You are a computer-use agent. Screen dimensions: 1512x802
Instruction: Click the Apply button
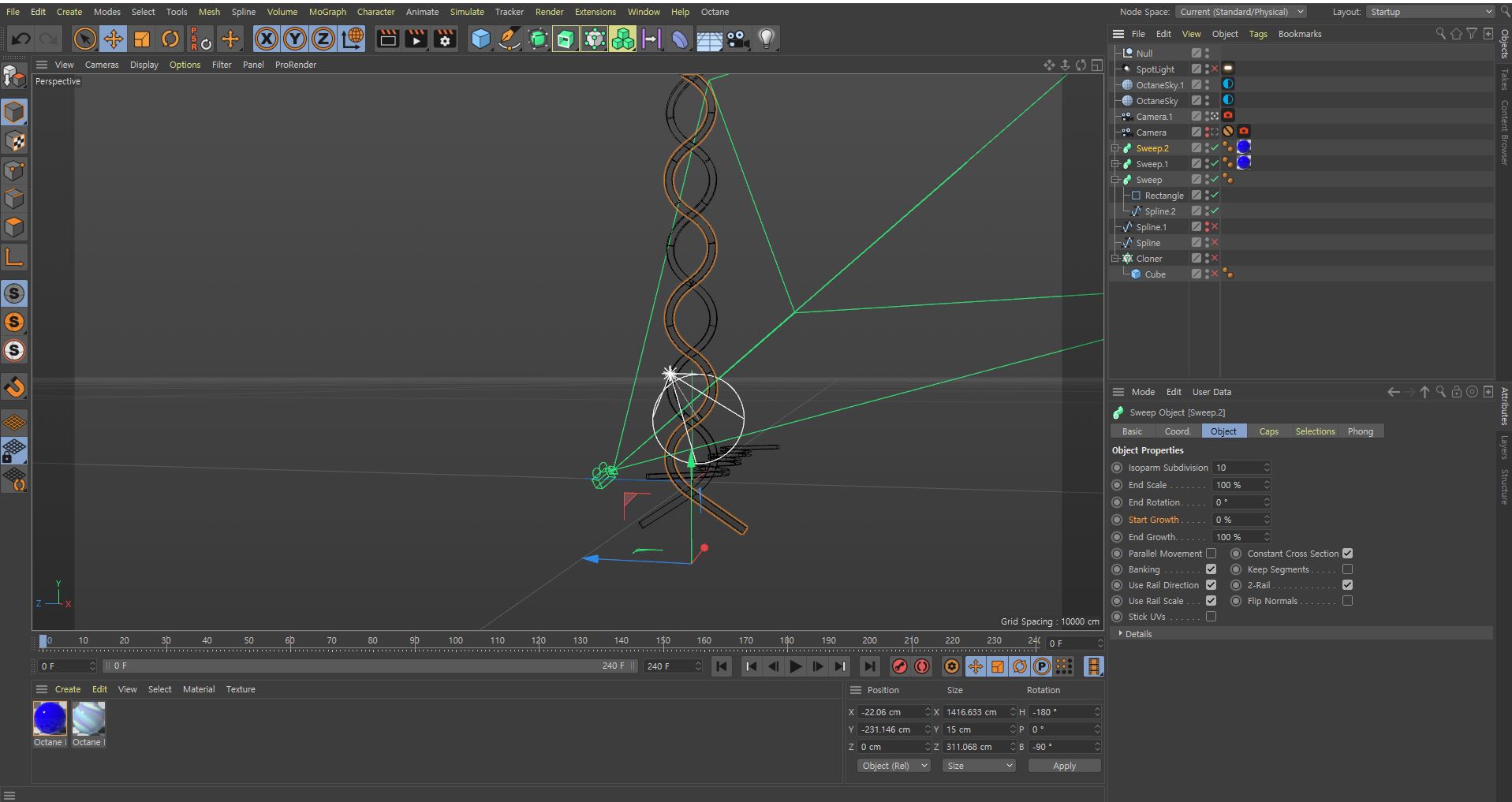[1064, 766]
